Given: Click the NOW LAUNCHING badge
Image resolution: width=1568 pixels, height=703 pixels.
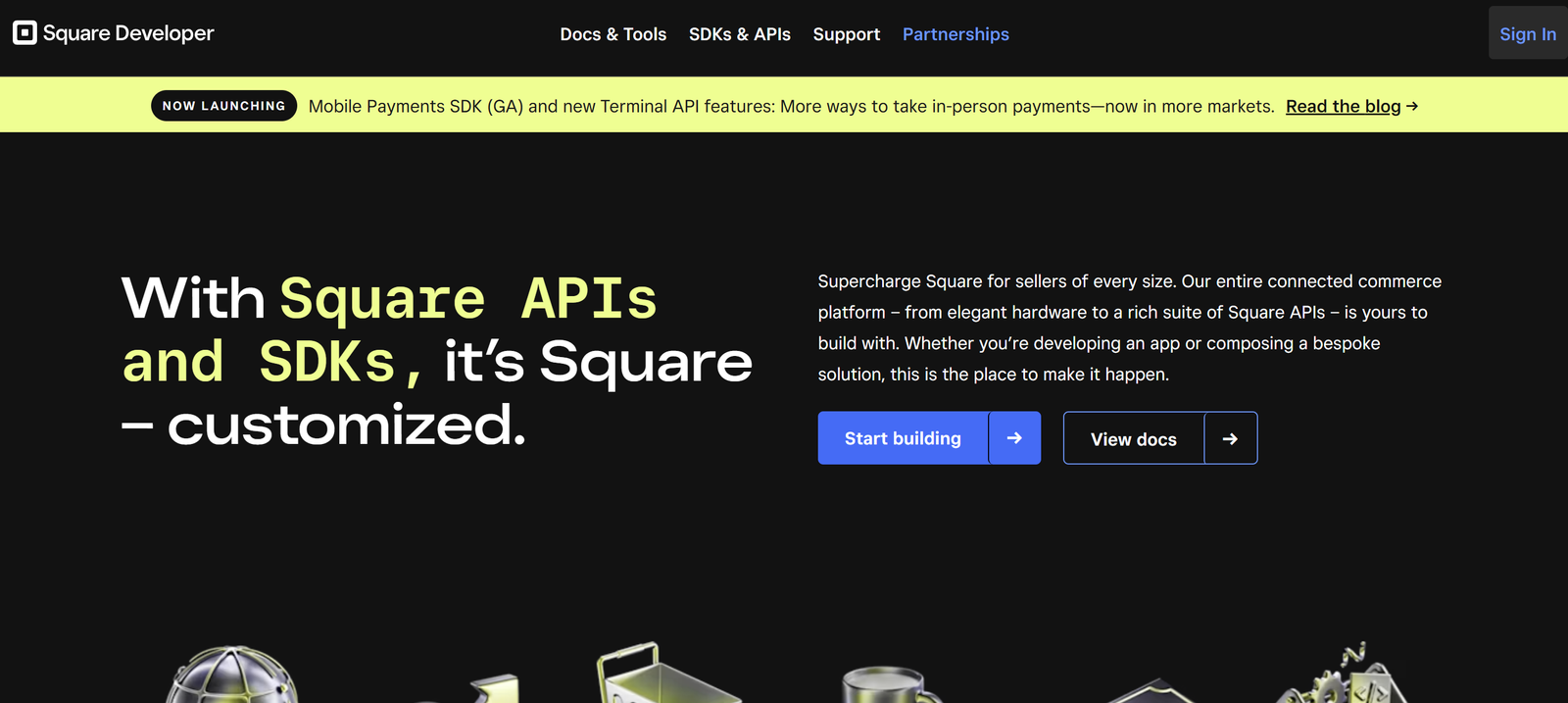Looking at the screenshot, I should click(223, 106).
